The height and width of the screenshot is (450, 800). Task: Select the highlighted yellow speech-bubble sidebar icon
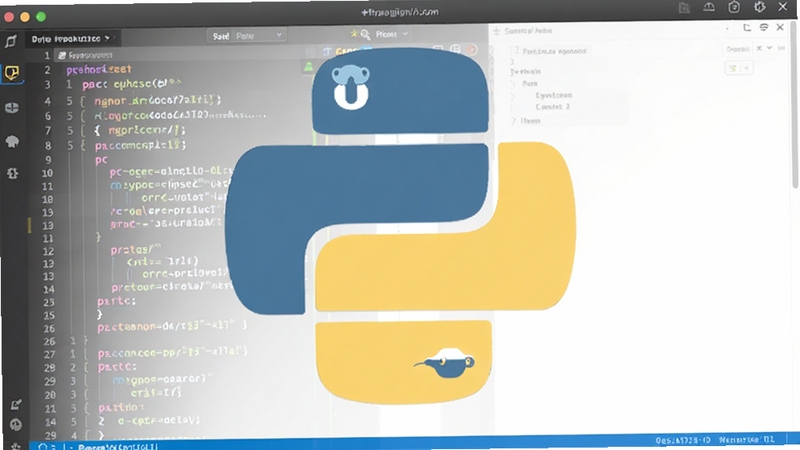tap(12, 72)
